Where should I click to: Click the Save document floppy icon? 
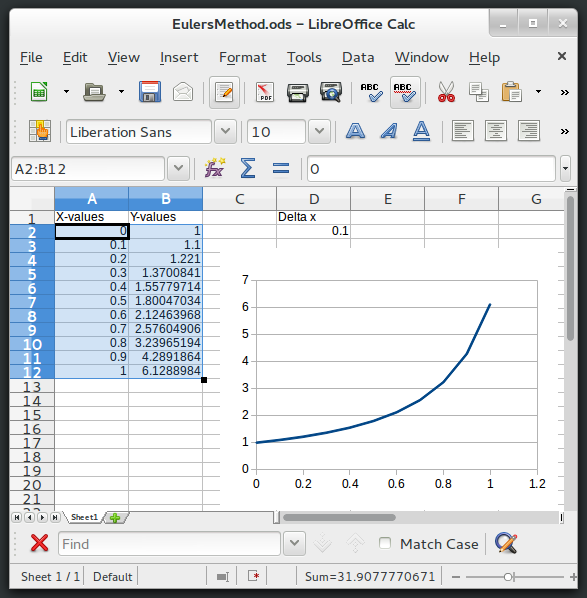[x=150, y=92]
